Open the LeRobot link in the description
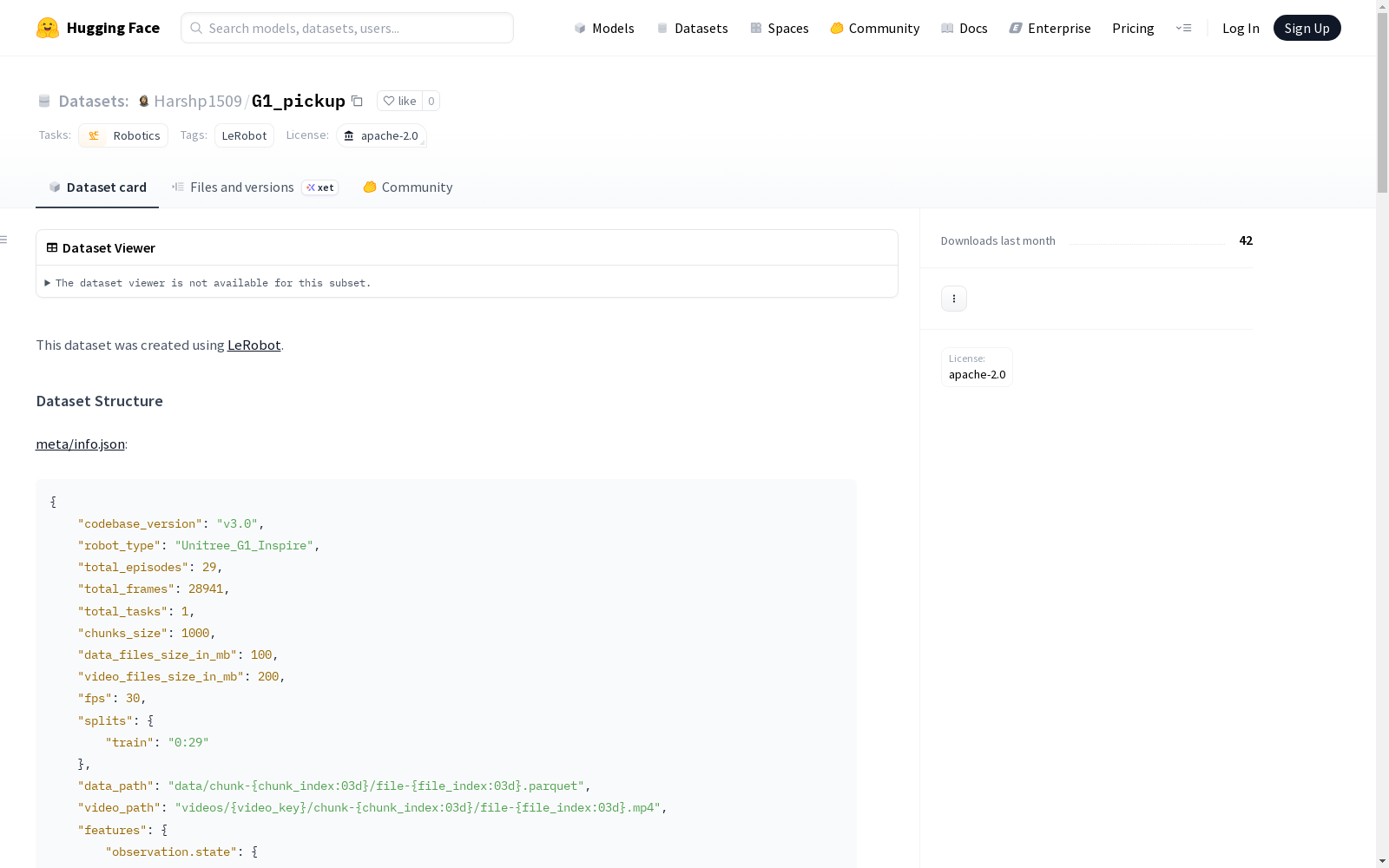The height and width of the screenshot is (868, 1389). point(253,345)
